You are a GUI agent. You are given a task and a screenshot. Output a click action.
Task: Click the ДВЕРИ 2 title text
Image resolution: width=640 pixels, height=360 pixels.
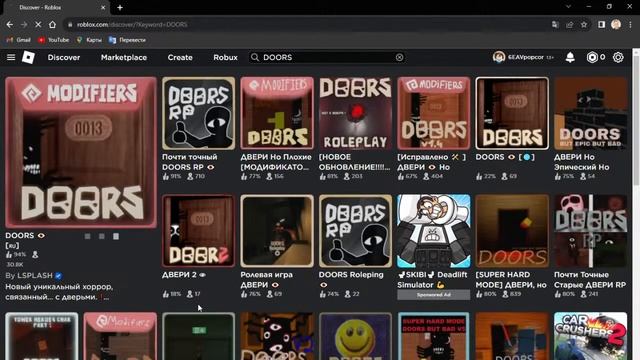click(x=179, y=275)
